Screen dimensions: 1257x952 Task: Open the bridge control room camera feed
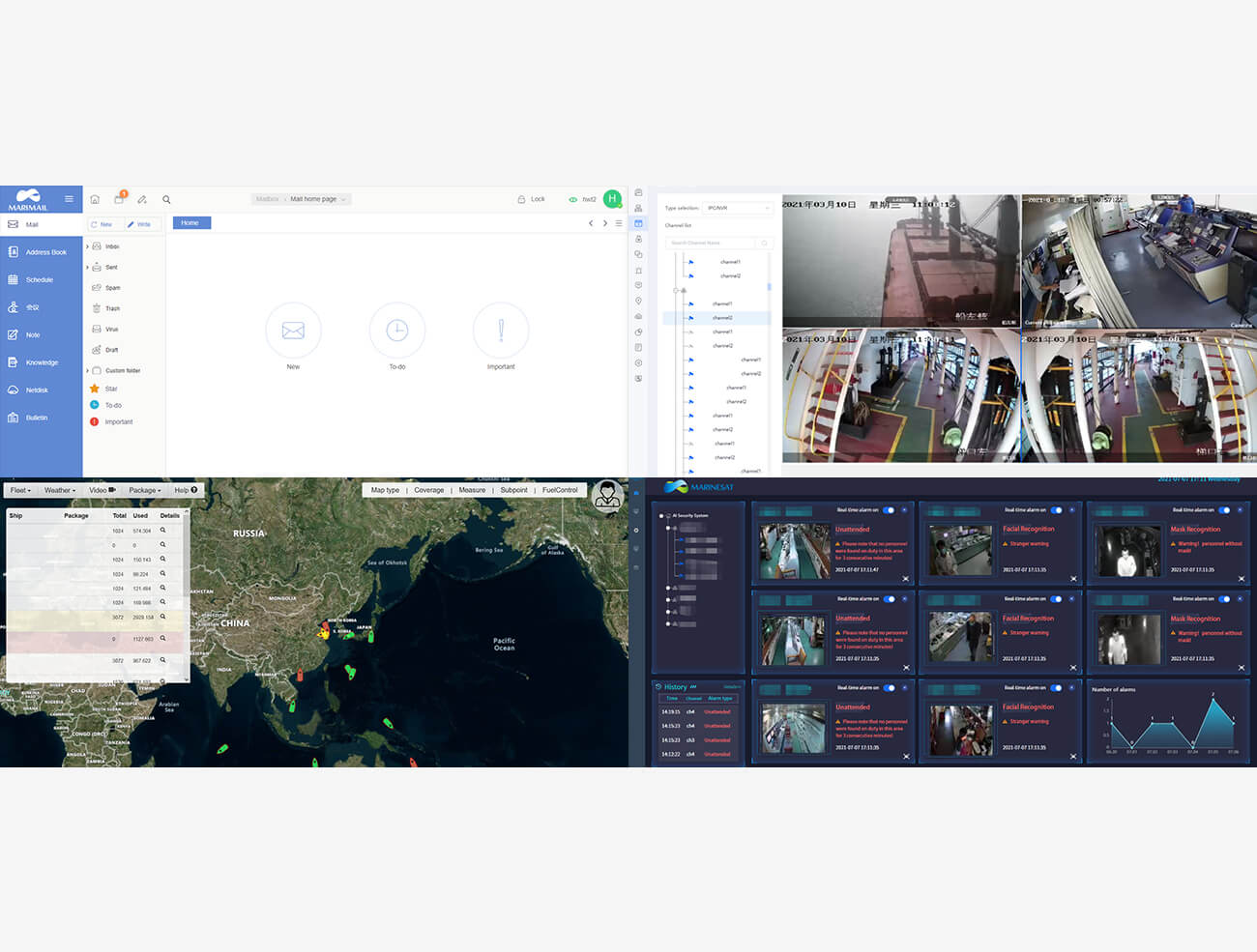1139,261
